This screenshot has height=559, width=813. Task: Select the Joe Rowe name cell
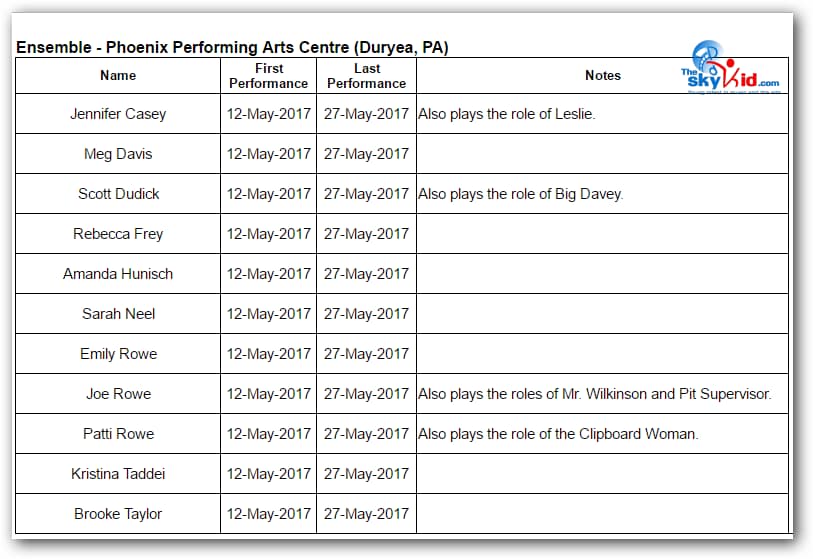(118, 394)
